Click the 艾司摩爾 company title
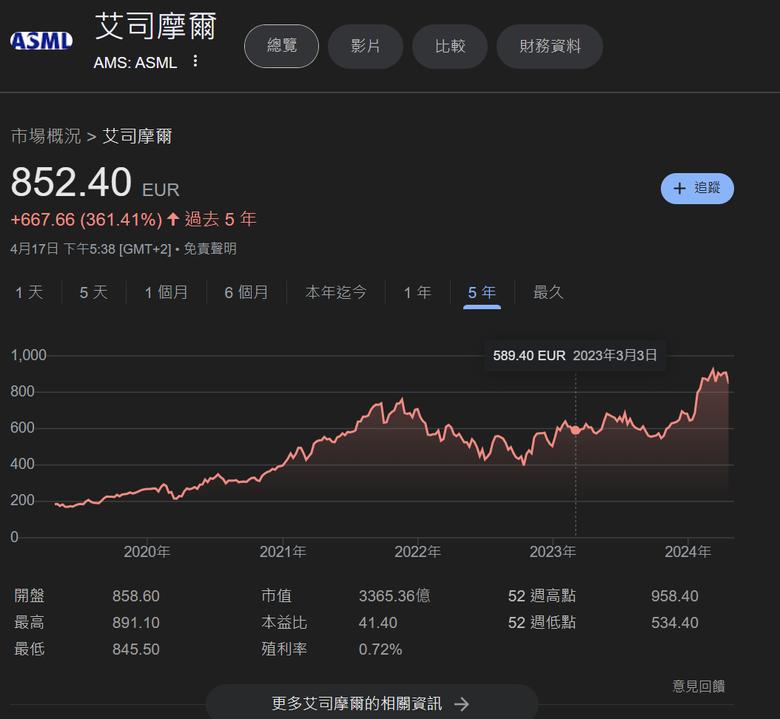Image resolution: width=780 pixels, height=719 pixels. pyautogui.click(x=156, y=26)
